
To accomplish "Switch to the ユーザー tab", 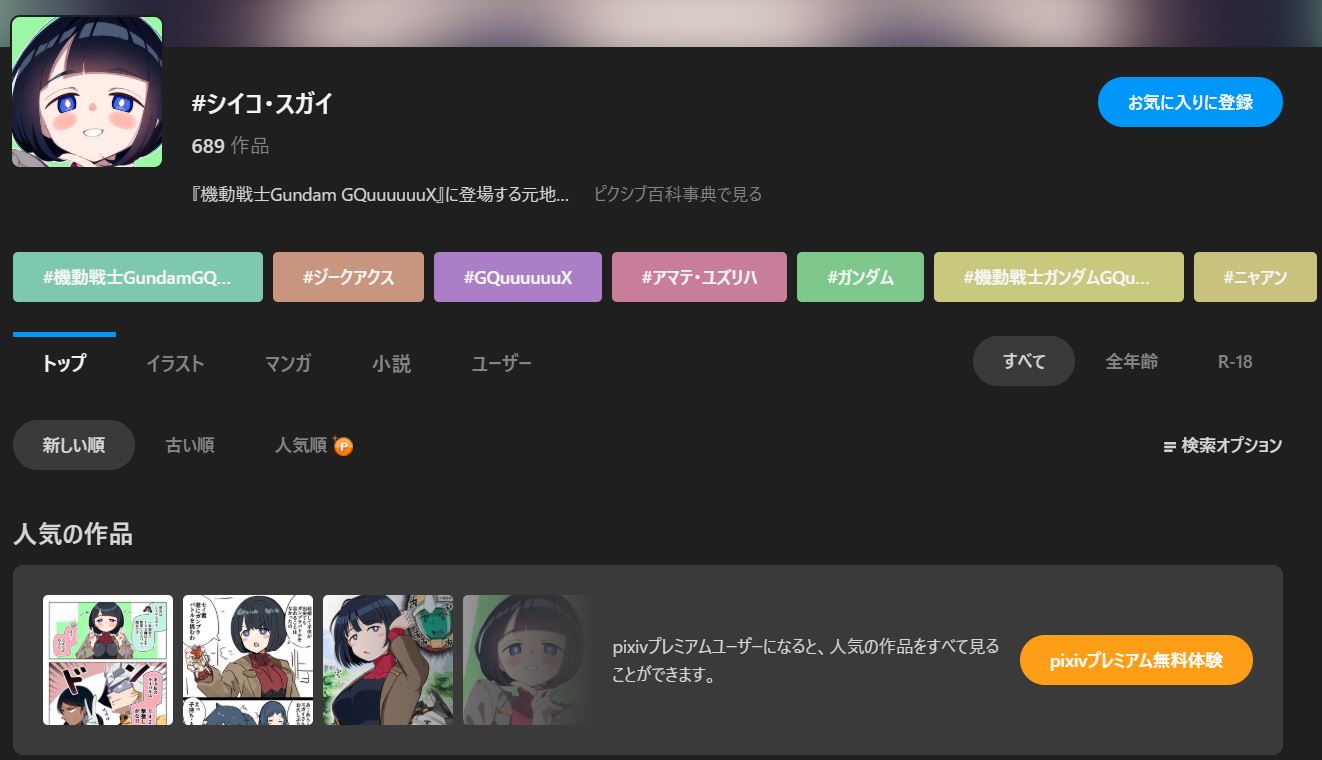I will click(501, 363).
